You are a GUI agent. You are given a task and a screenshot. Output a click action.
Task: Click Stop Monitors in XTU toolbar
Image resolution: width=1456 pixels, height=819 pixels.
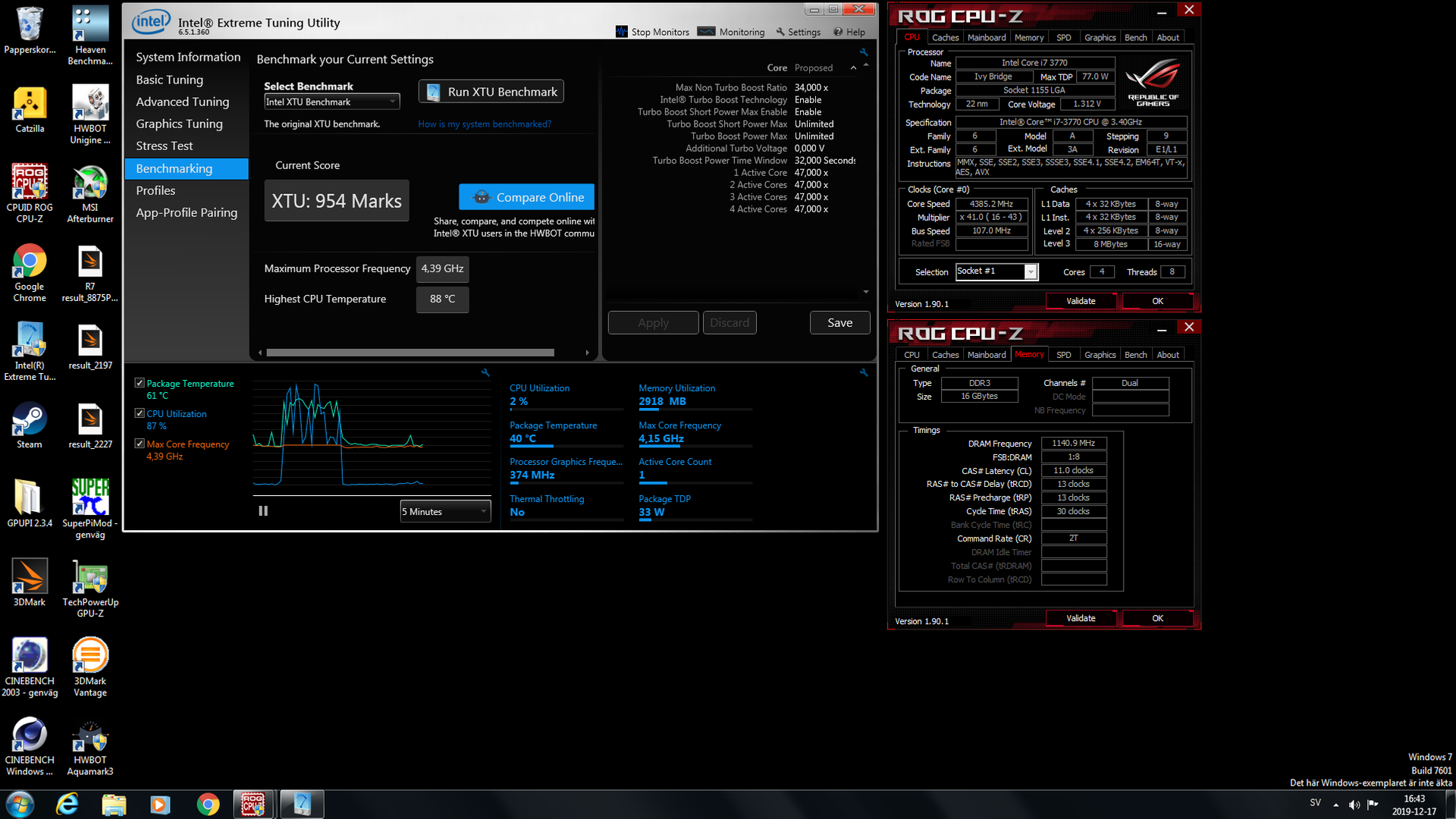coord(652,32)
